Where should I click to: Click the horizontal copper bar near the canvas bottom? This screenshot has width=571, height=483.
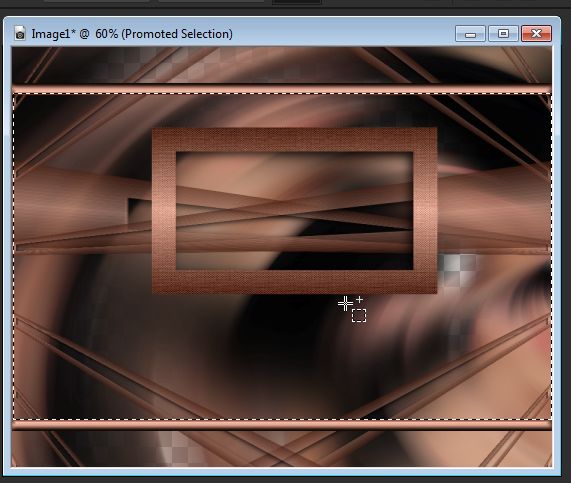coord(282,425)
